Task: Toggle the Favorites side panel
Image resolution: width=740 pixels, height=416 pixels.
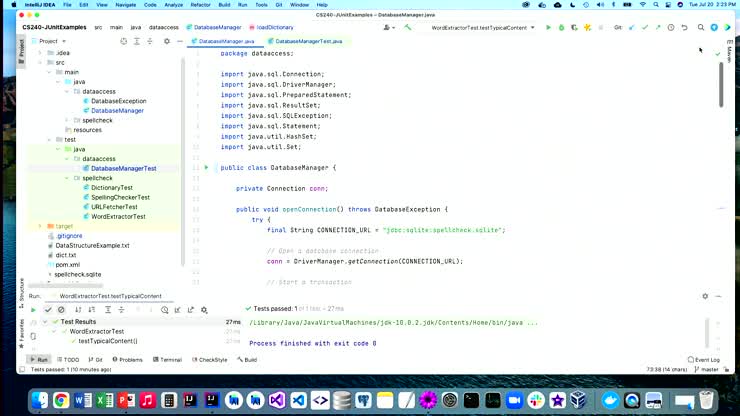Action: coord(21,333)
